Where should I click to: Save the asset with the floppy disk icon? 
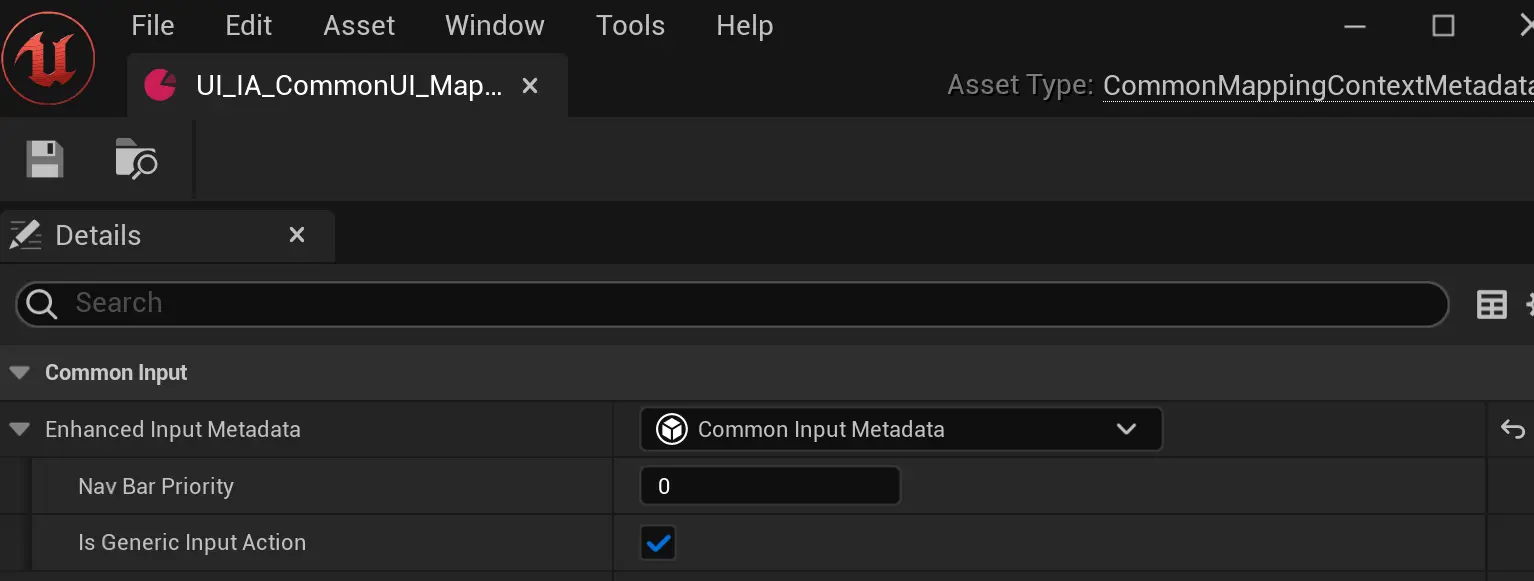tap(44, 160)
